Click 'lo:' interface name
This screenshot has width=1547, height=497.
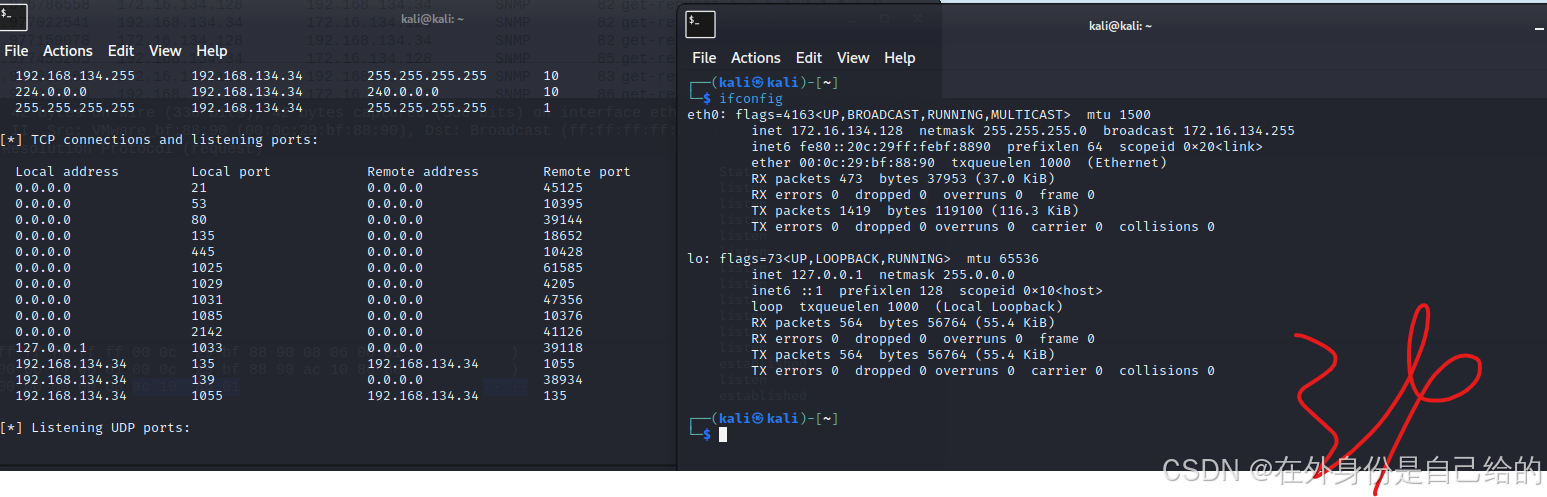pos(699,259)
